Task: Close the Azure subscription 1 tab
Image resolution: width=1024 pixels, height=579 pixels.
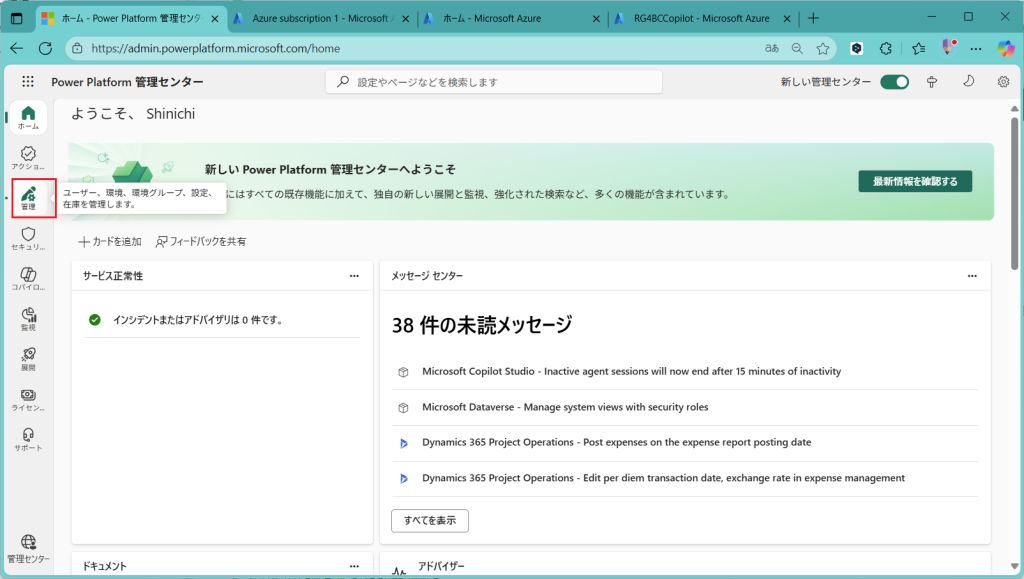Action: pyautogui.click(x=406, y=19)
